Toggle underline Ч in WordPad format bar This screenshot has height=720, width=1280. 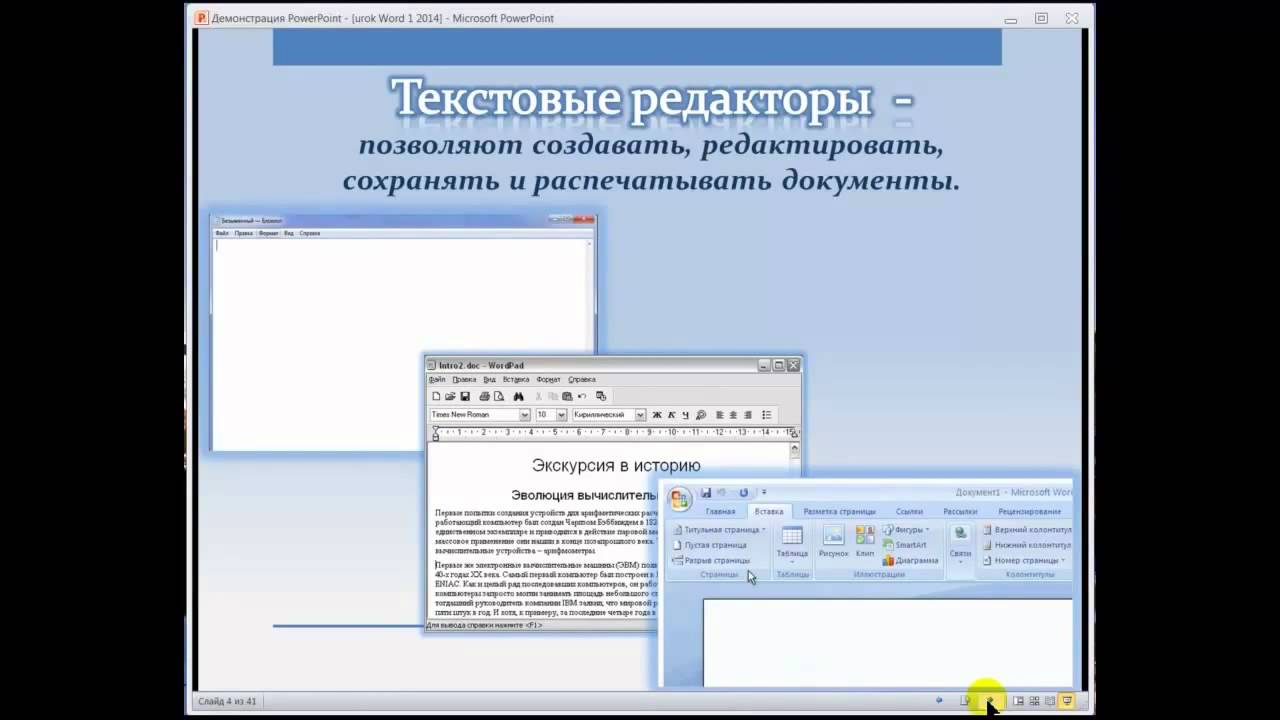[685, 415]
